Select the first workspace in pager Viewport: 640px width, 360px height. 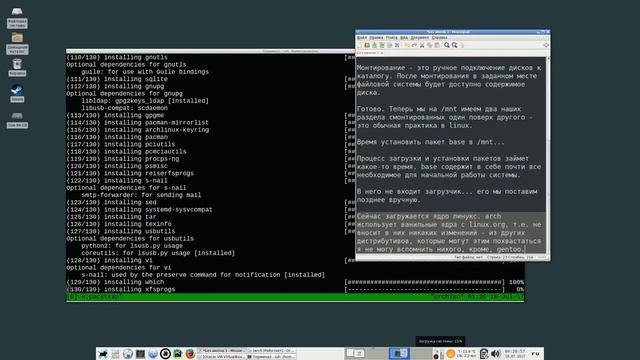pyautogui.click(x=356, y=353)
